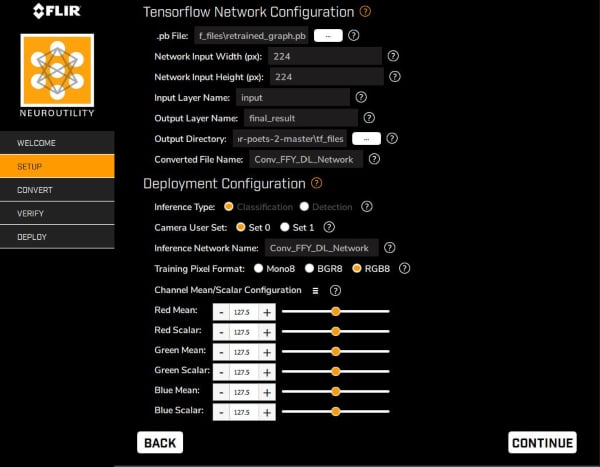Click the .pb File path field
The image size is (600, 467).
click(251, 36)
